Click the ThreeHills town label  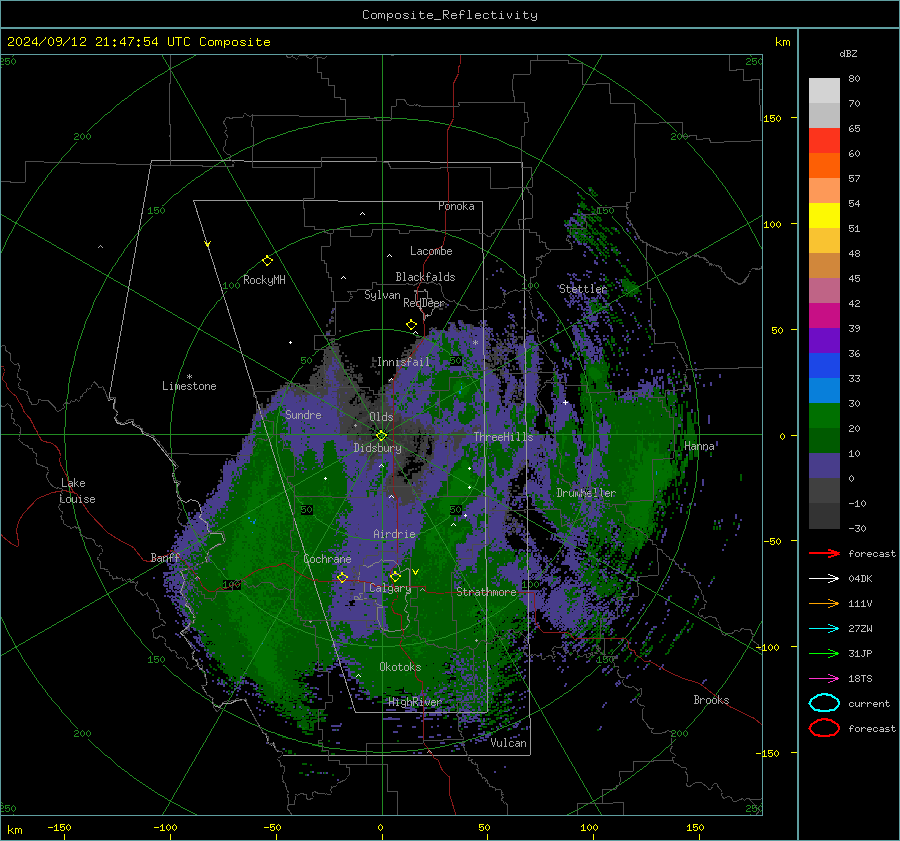503,437
